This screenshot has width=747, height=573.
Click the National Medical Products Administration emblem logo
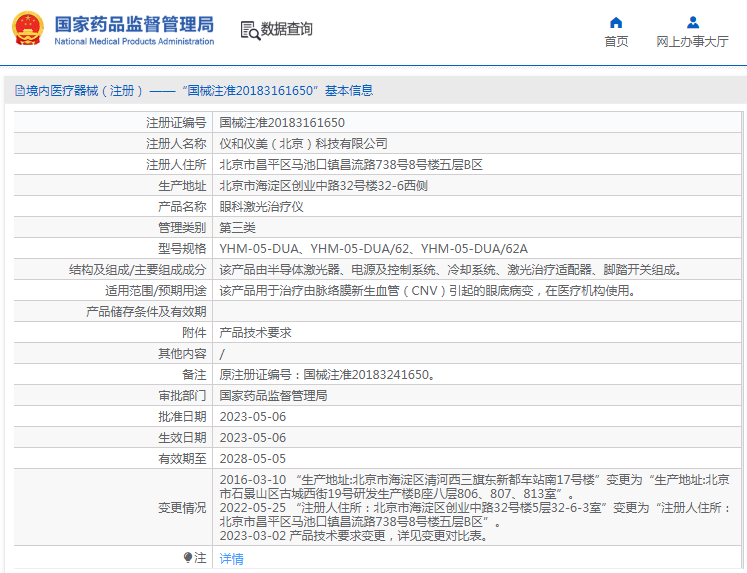point(27,29)
